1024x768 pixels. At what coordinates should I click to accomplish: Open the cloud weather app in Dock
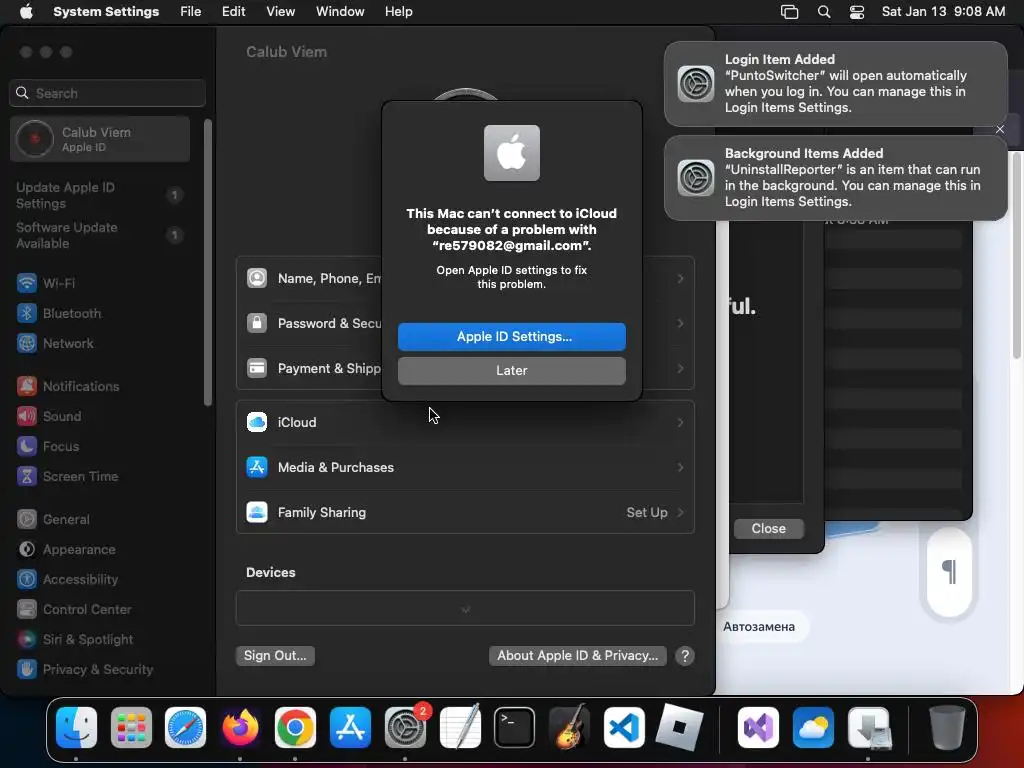(x=813, y=728)
